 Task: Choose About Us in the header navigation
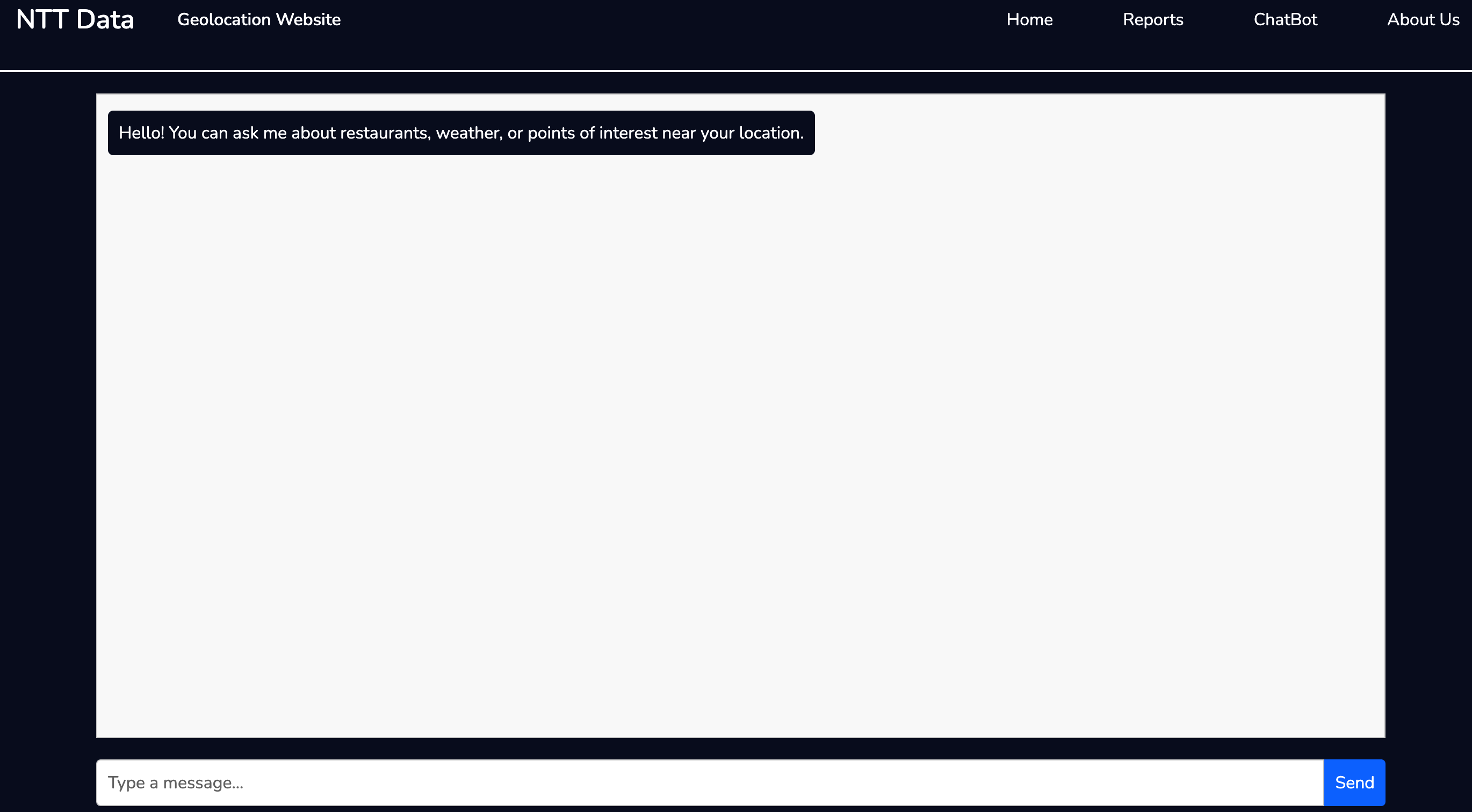pos(1423,20)
